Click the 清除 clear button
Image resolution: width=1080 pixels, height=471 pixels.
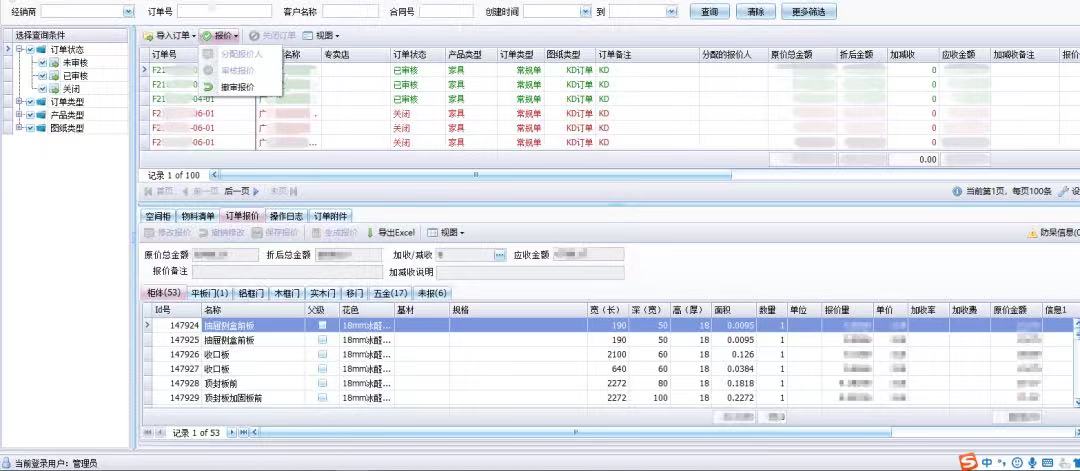[x=756, y=12]
